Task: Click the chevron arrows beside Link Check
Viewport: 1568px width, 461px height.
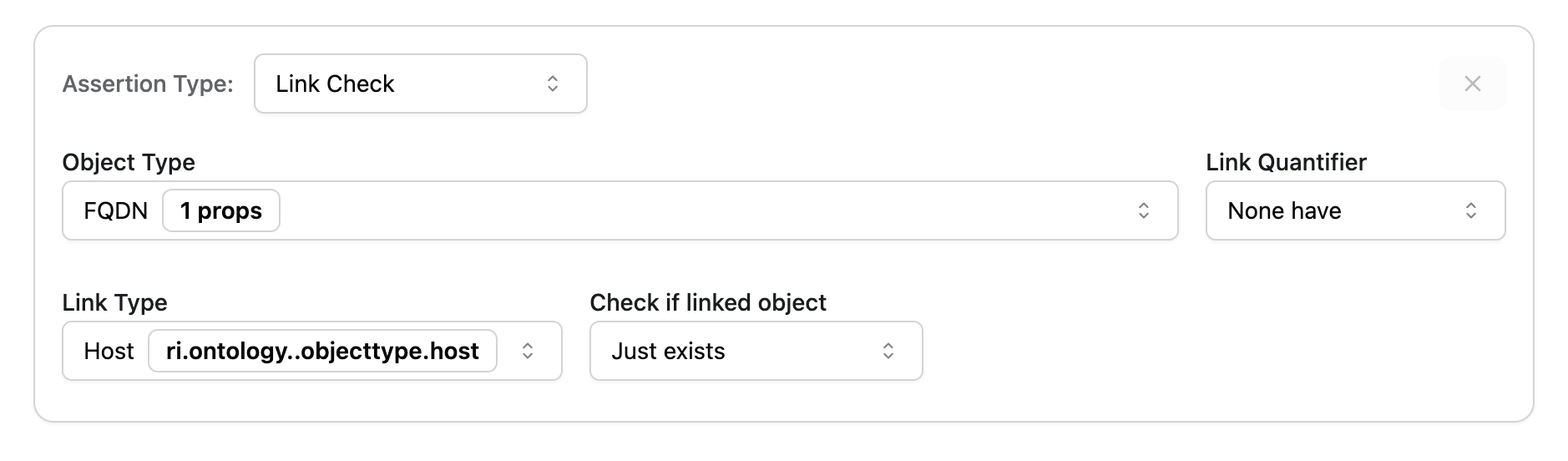Action: (x=553, y=84)
